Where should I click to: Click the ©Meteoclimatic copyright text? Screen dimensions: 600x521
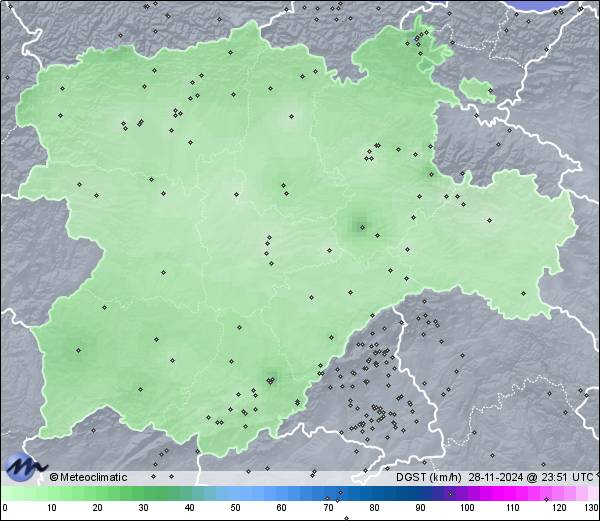click(88, 477)
